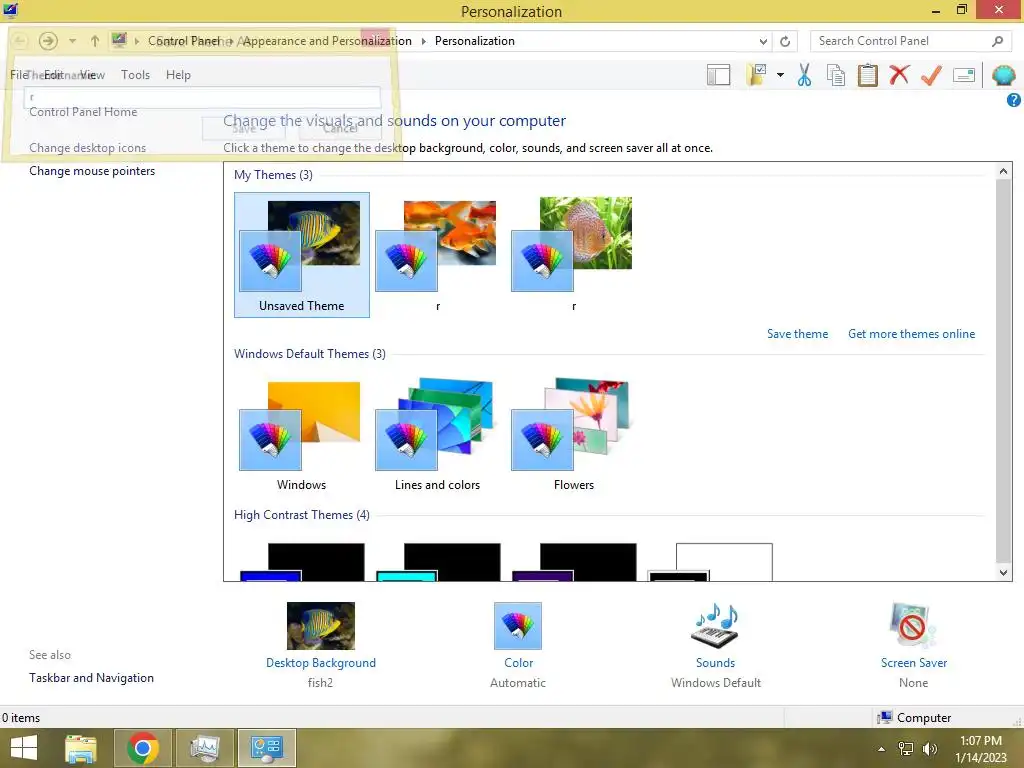Open Taskbar and Navigation link

click(91, 678)
